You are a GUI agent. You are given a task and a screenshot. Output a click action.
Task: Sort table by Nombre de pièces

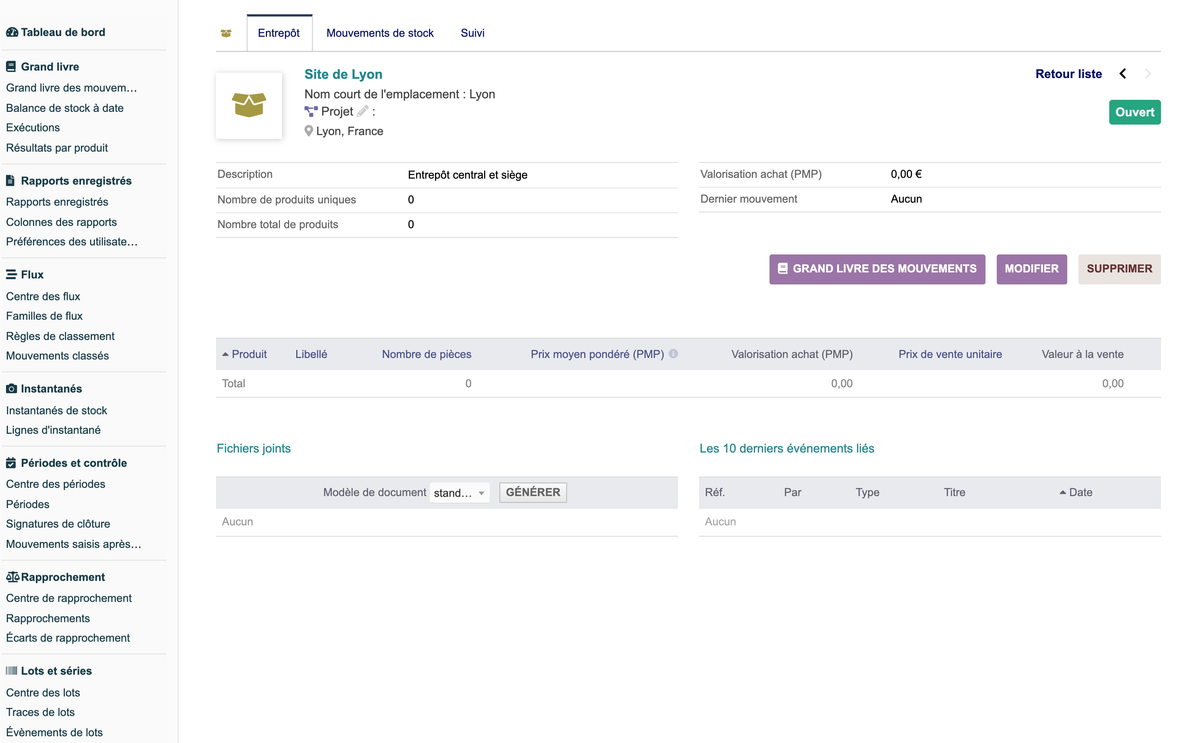pos(427,354)
